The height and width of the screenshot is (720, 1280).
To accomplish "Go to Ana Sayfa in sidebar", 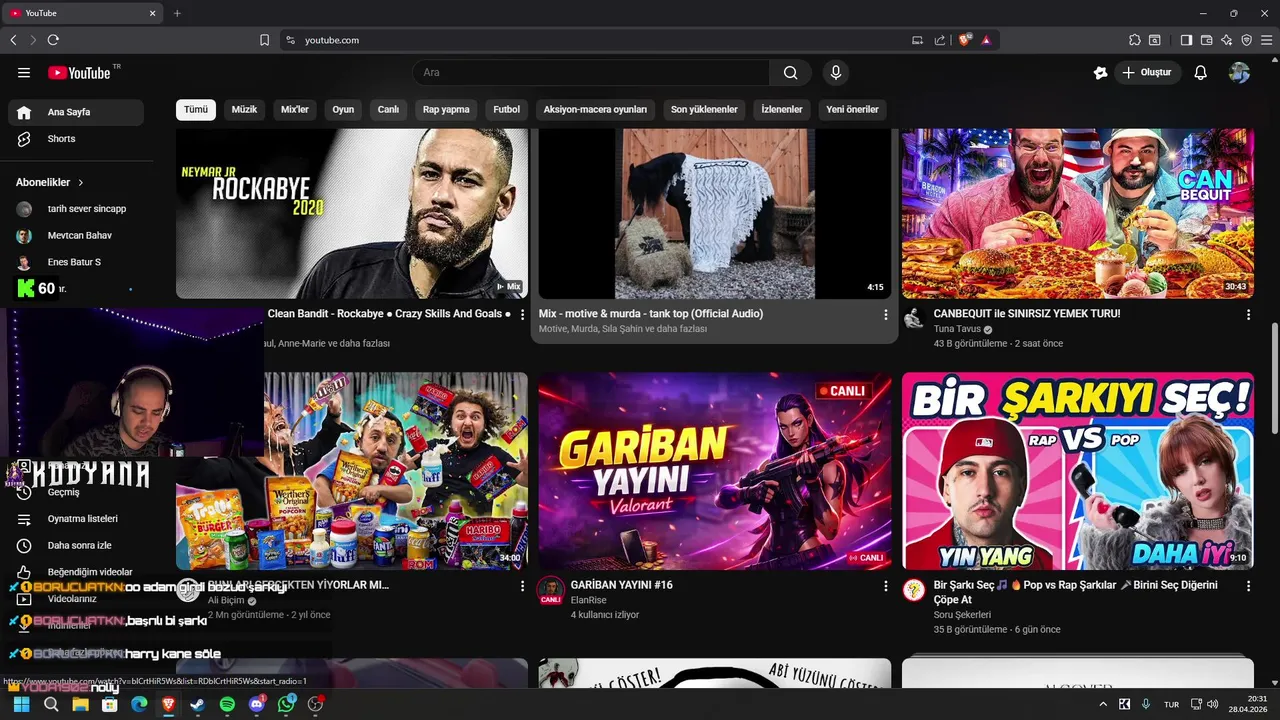I will point(76,112).
